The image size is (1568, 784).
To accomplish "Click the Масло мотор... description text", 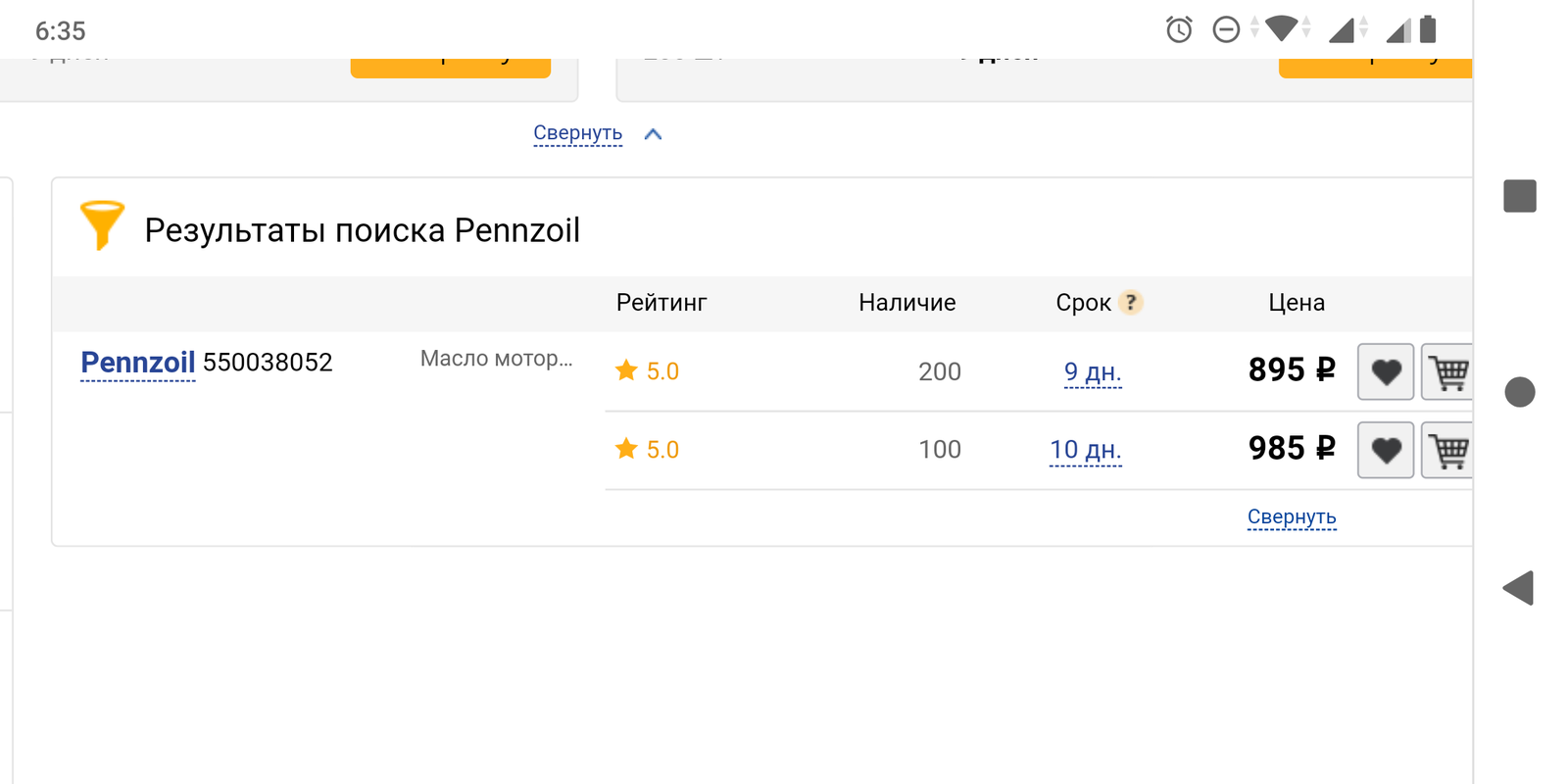I will point(496,359).
